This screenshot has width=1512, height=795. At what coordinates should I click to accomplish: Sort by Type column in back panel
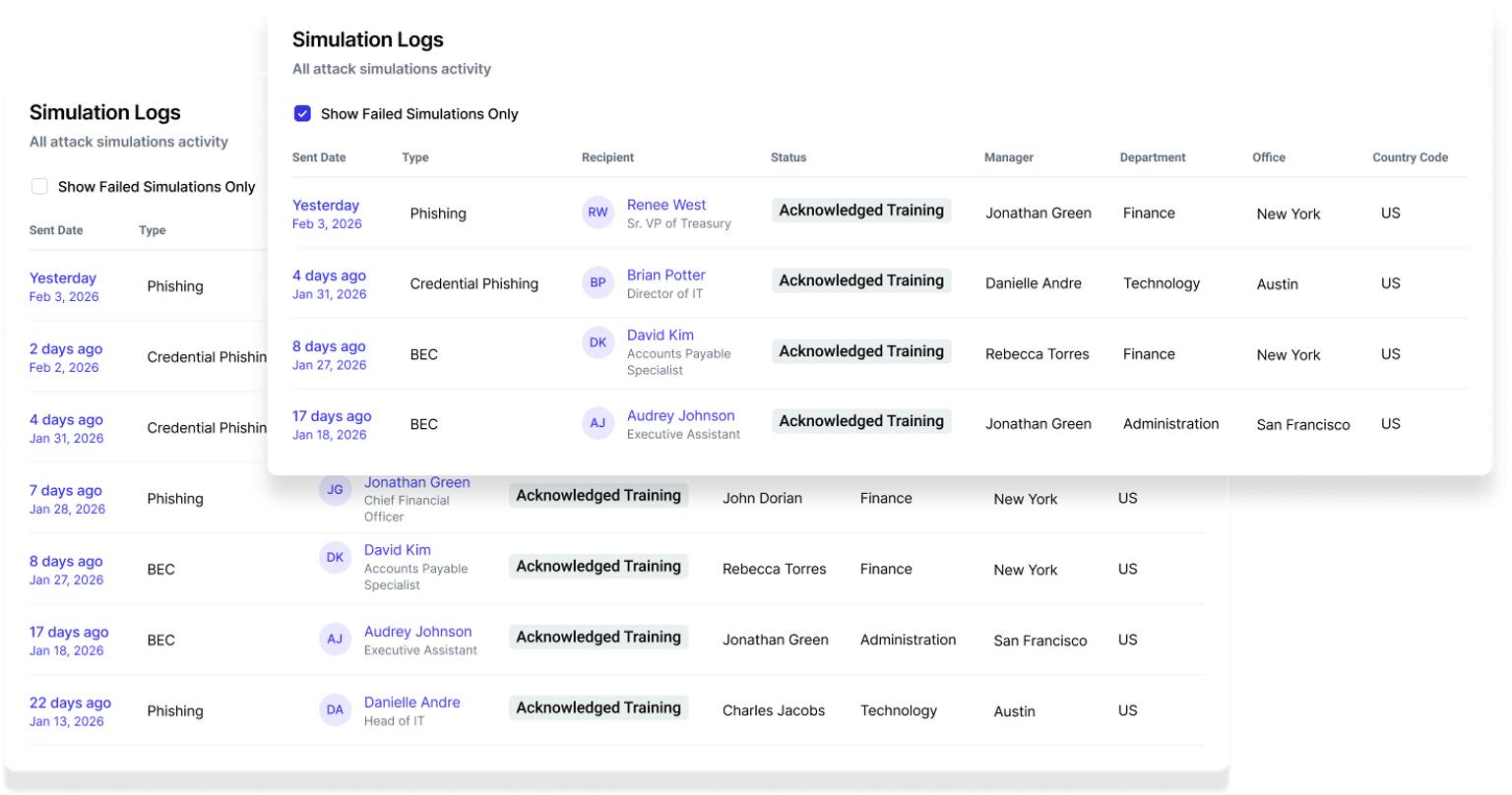[153, 230]
